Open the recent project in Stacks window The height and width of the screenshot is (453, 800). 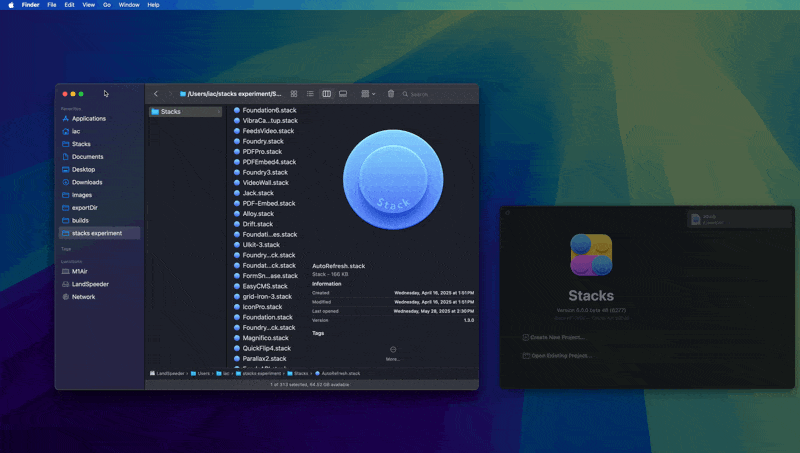click(740, 219)
